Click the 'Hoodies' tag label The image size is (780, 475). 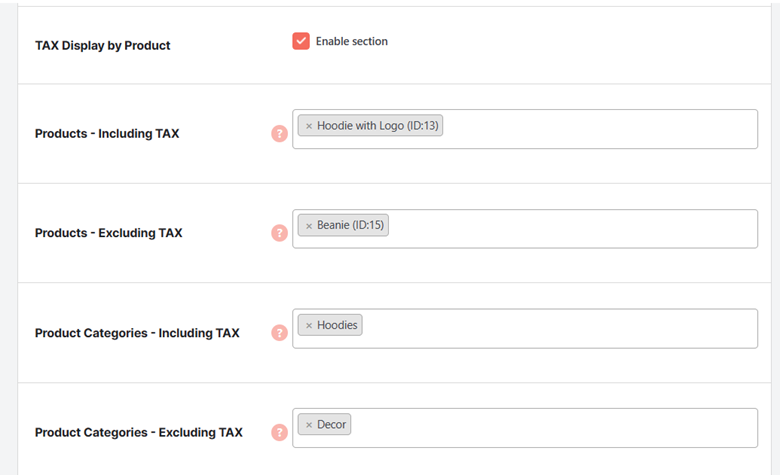pyautogui.click(x=337, y=325)
